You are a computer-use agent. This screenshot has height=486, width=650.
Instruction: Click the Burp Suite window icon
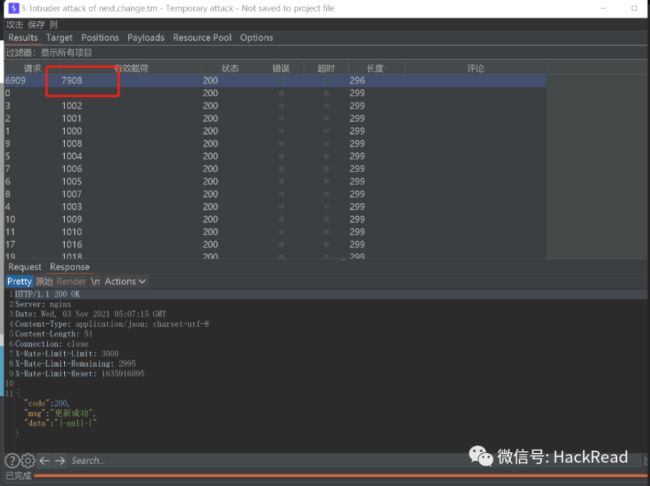coord(13,8)
